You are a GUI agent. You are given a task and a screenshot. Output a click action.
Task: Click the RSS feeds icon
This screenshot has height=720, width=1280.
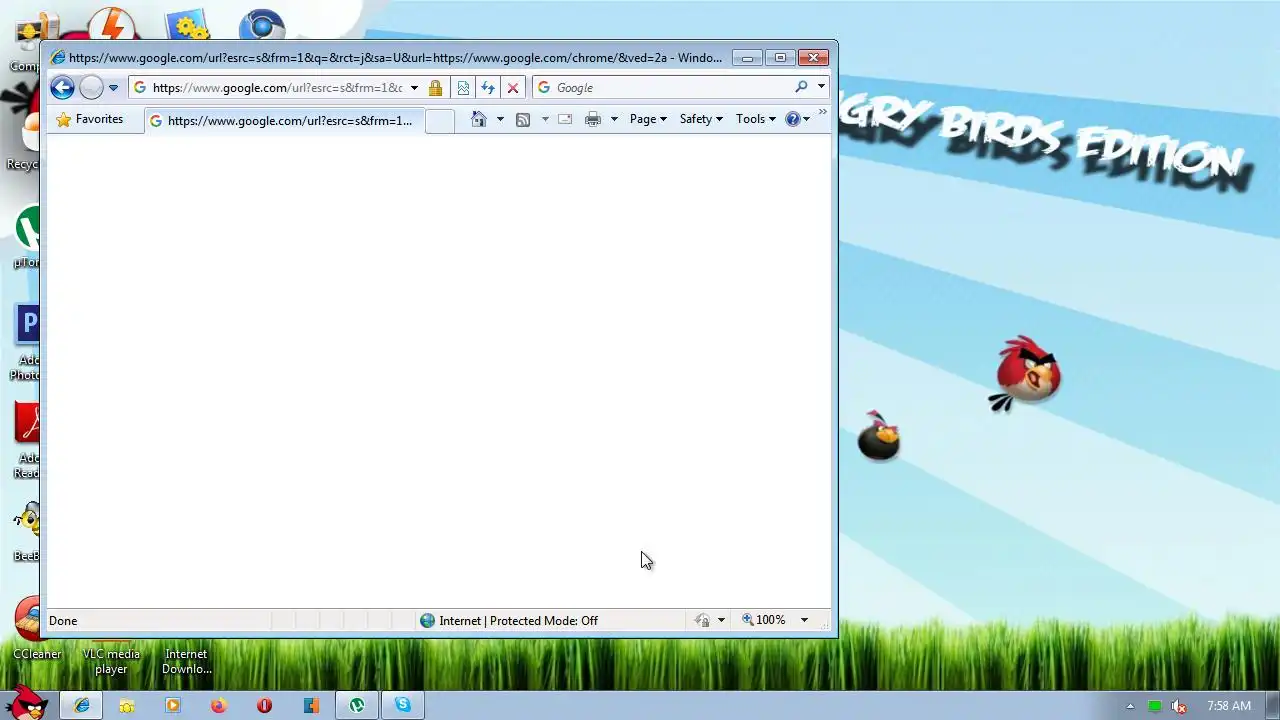pyautogui.click(x=522, y=119)
